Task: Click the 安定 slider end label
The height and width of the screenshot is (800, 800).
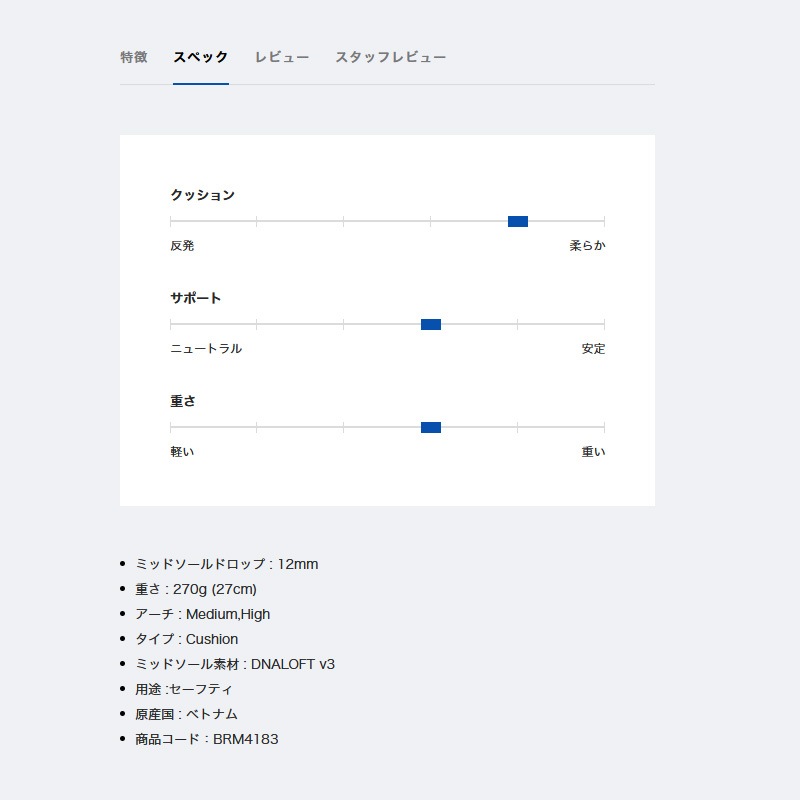Action: 593,349
